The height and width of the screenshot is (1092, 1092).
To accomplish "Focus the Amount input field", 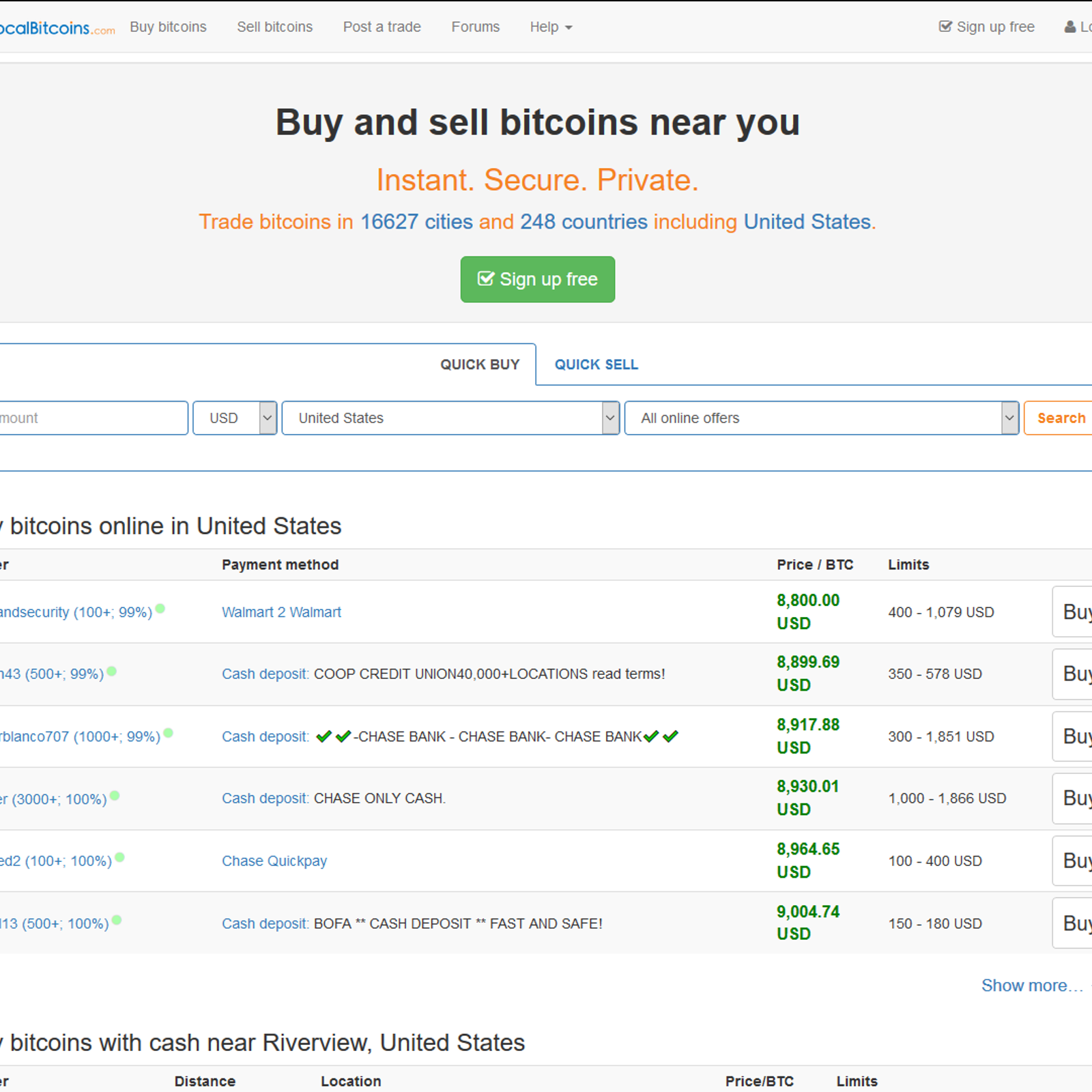I will (94, 418).
